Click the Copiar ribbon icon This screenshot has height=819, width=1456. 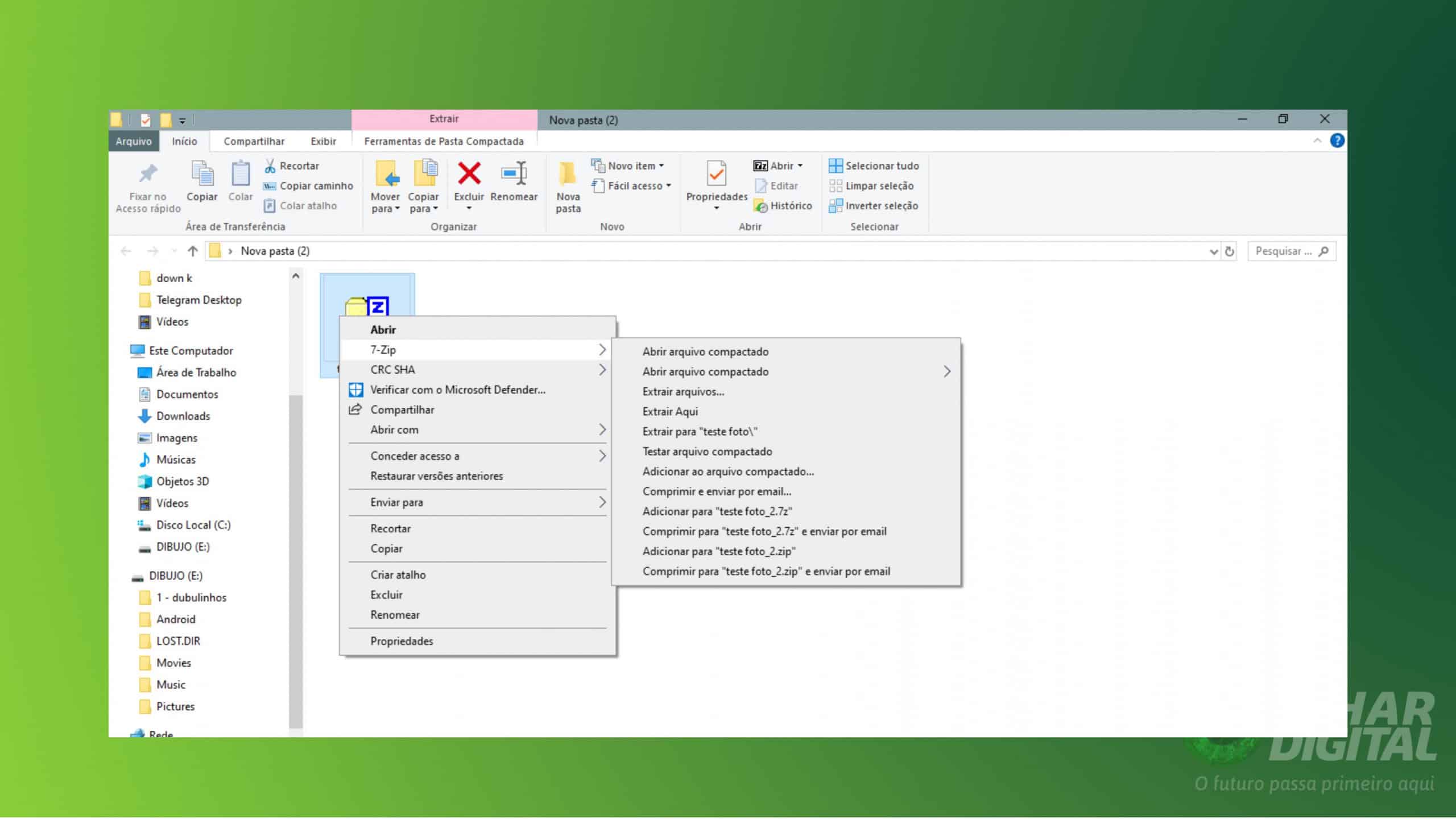202,174
